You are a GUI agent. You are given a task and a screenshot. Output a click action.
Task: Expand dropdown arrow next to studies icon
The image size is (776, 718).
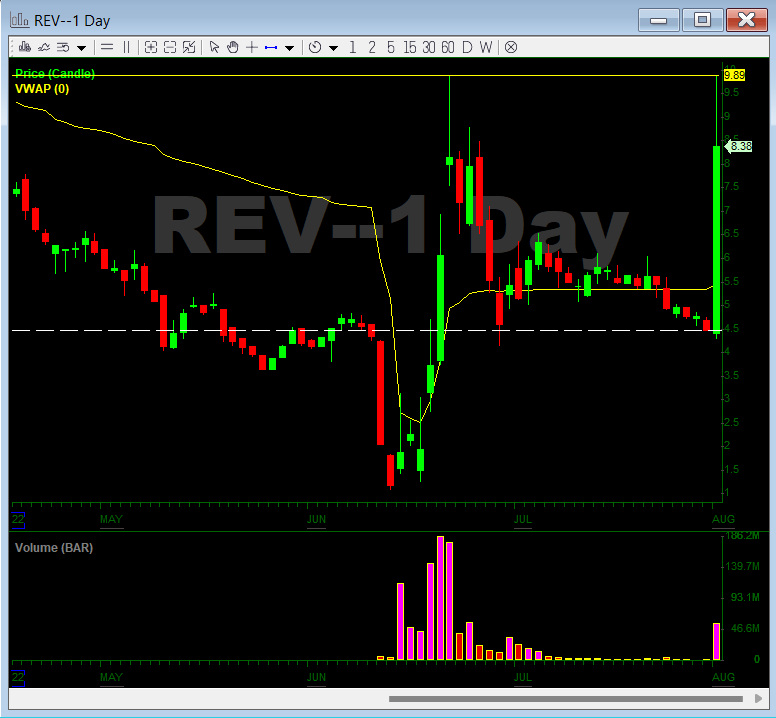click(82, 48)
